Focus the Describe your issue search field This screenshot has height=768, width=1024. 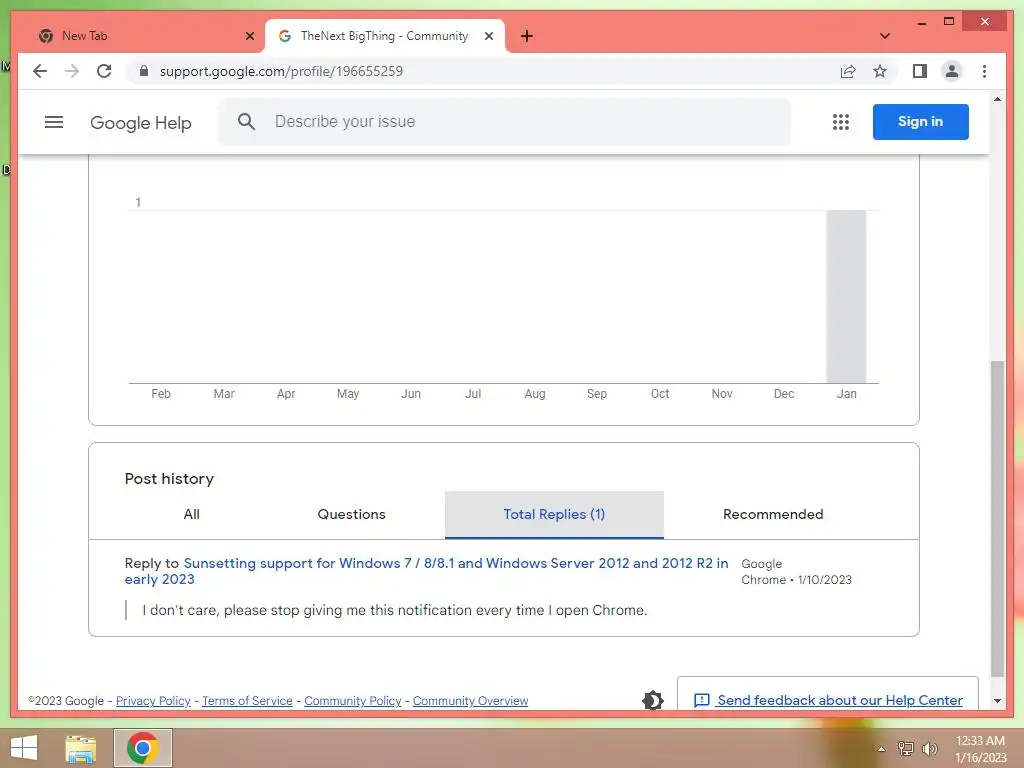pyautogui.click(x=504, y=121)
